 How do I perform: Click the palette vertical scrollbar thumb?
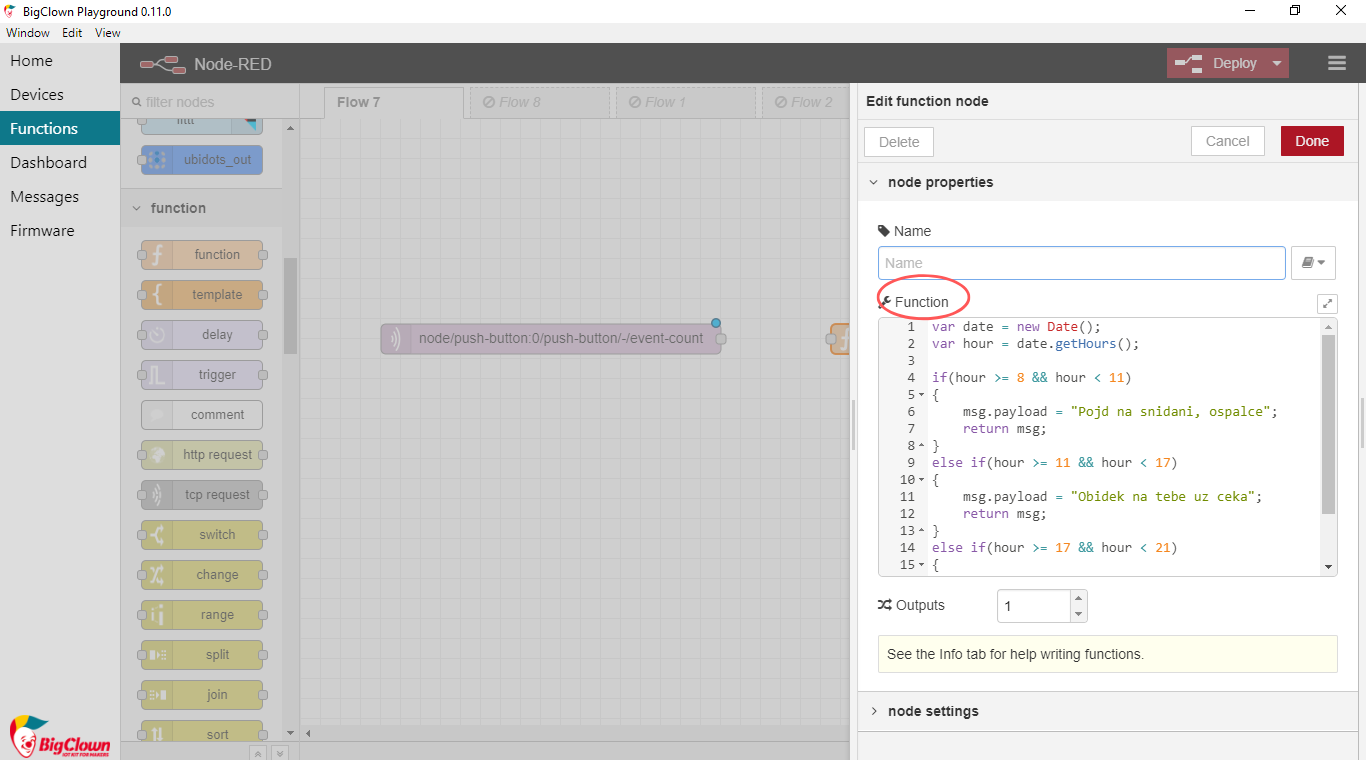[x=290, y=306]
